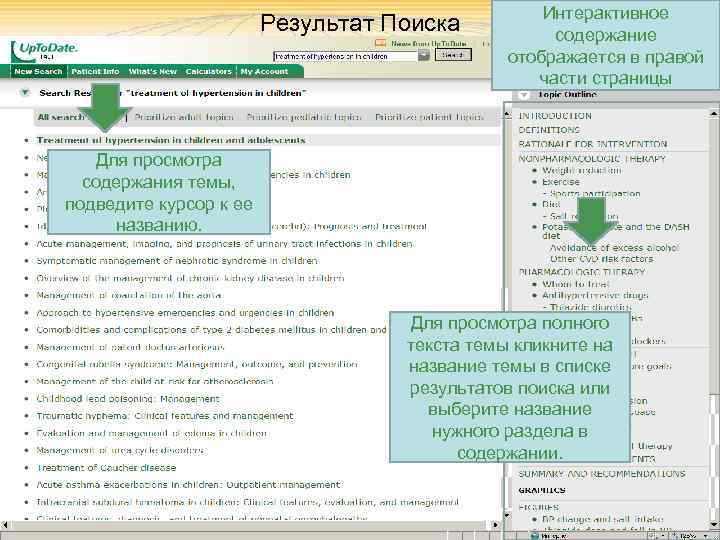Jump to PHARMACOLOGIC THERAPY section
This screenshot has width=720, height=540.
pos(582,272)
